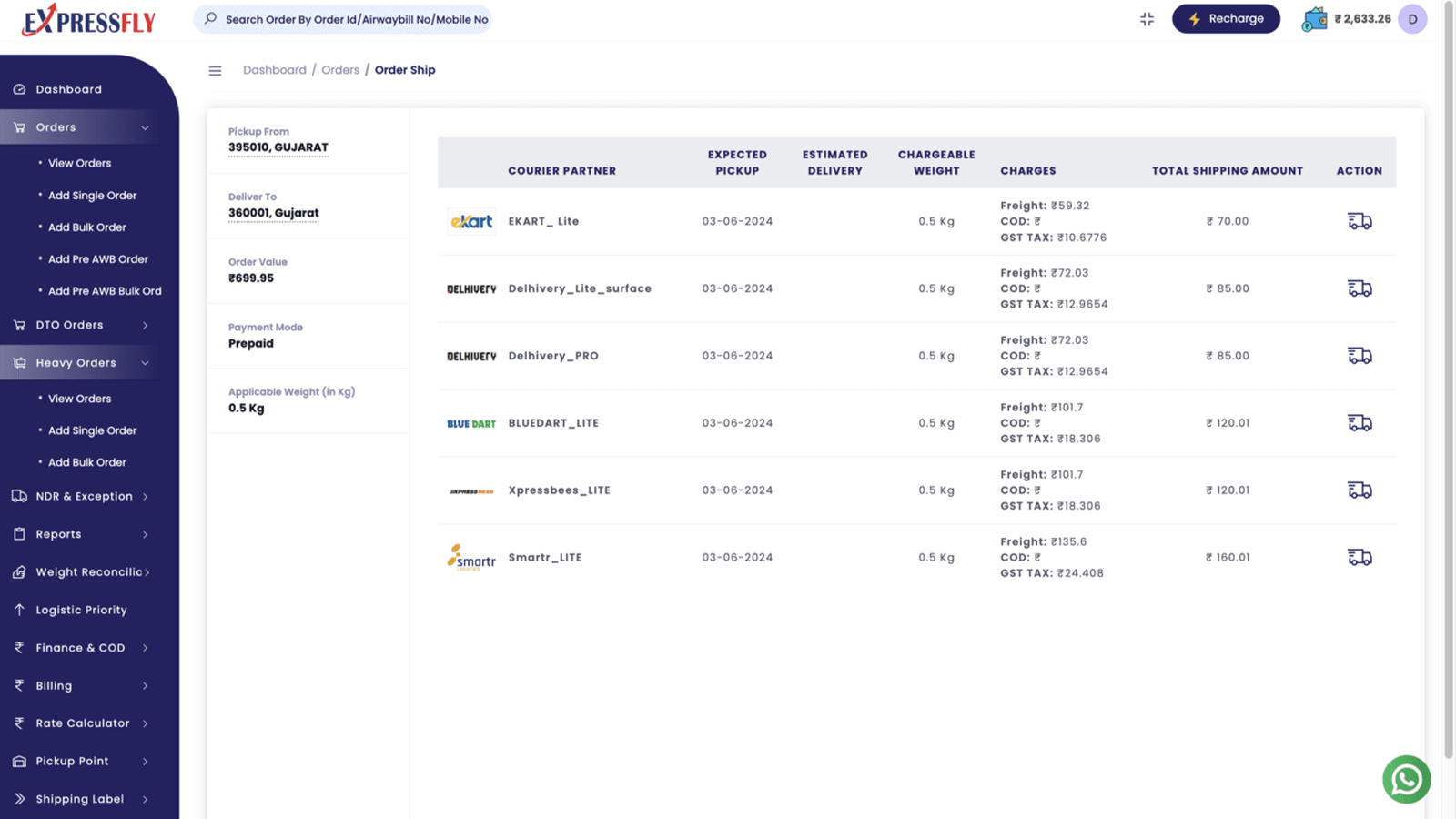Click the ExpressFly logo
Image resolution: width=1456 pixels, height=819 pixels.
(87, 19)
